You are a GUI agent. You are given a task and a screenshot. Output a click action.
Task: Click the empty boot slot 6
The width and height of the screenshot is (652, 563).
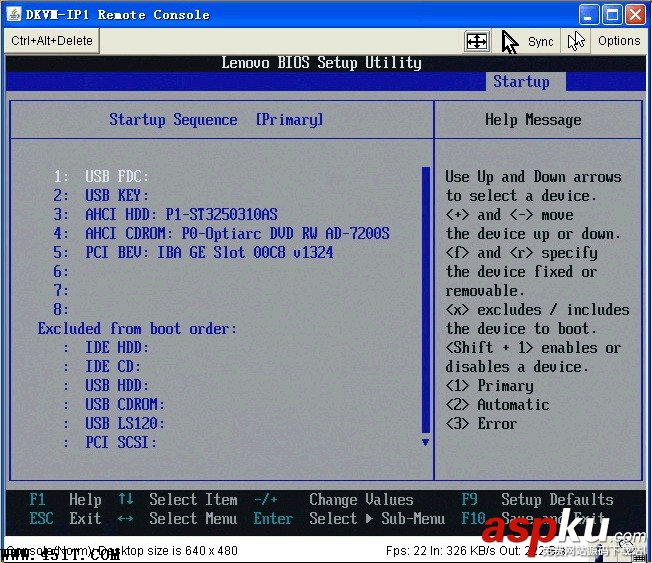point(61,272)
